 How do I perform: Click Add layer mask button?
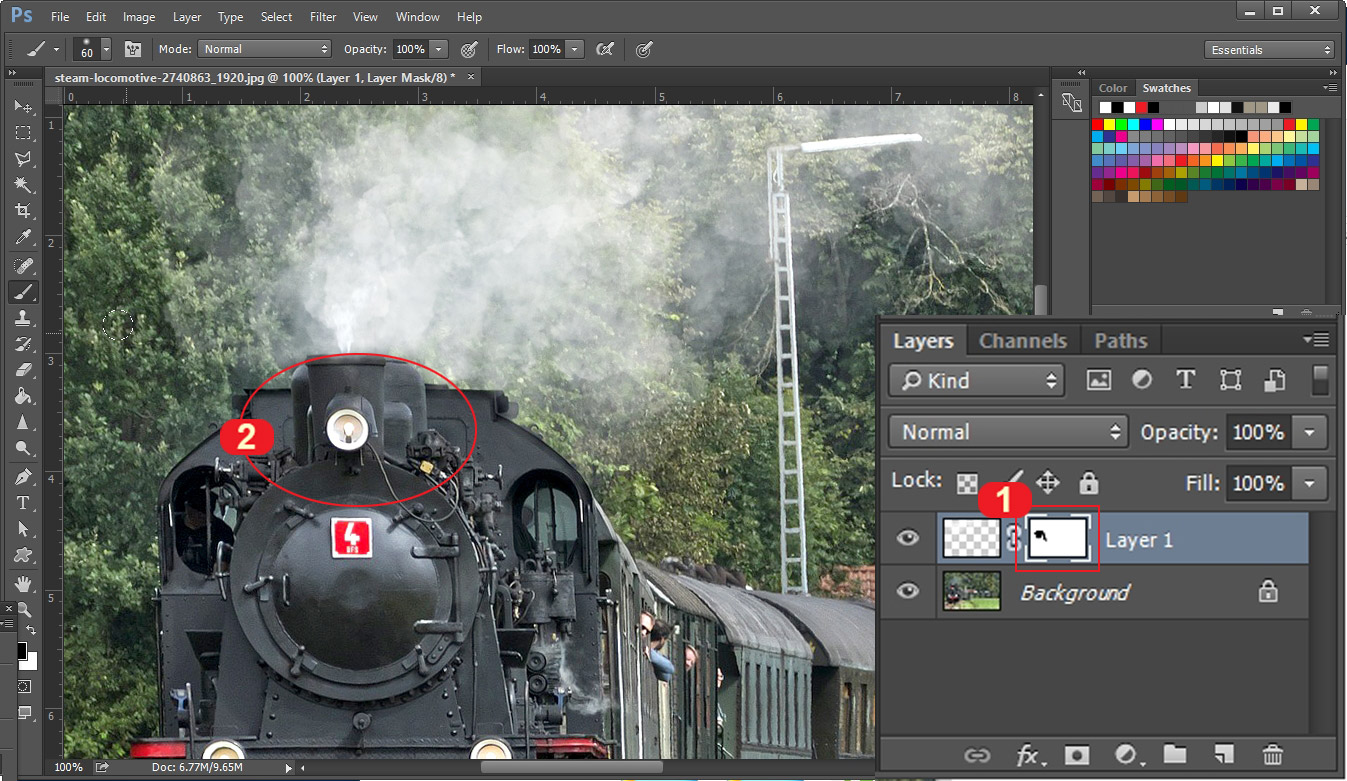tap(1076, 755)
